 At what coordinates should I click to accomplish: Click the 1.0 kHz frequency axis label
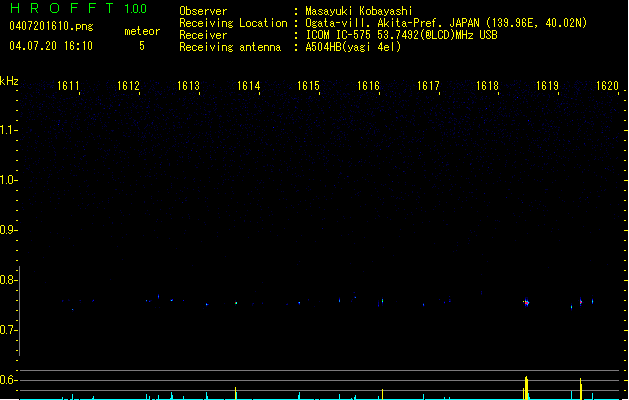tap(8, 180)
